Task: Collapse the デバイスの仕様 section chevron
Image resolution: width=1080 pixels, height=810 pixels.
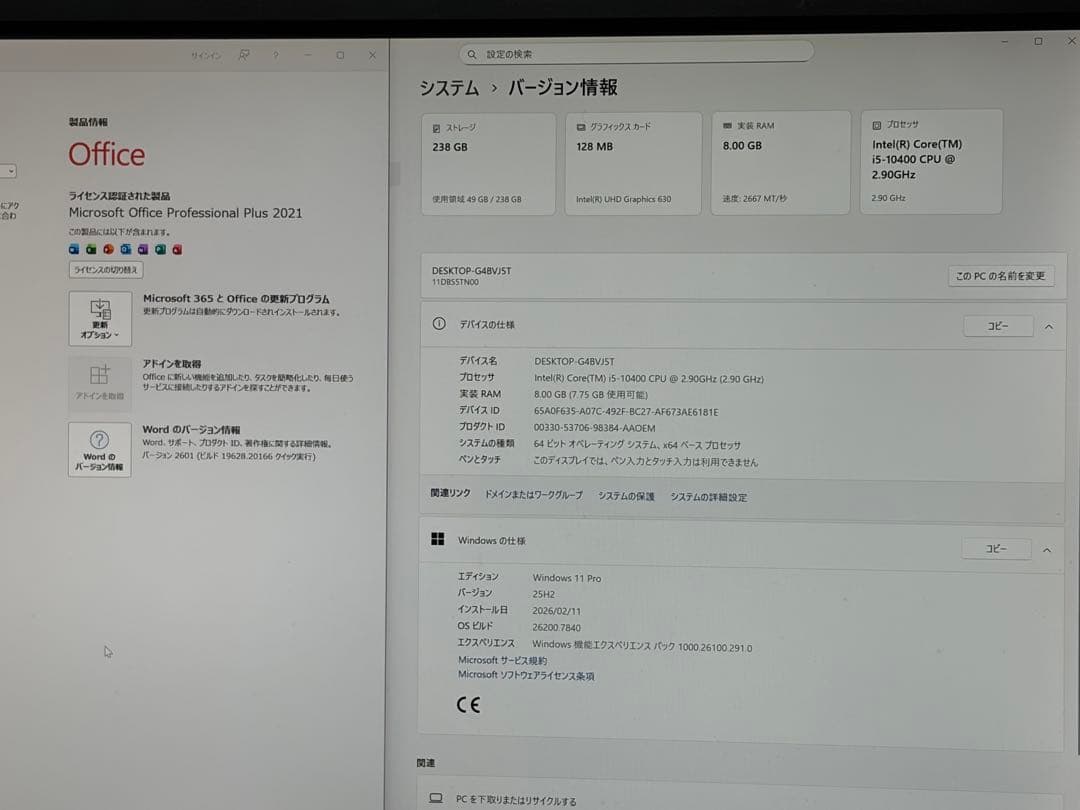Action: click(x=1048, y=326)
